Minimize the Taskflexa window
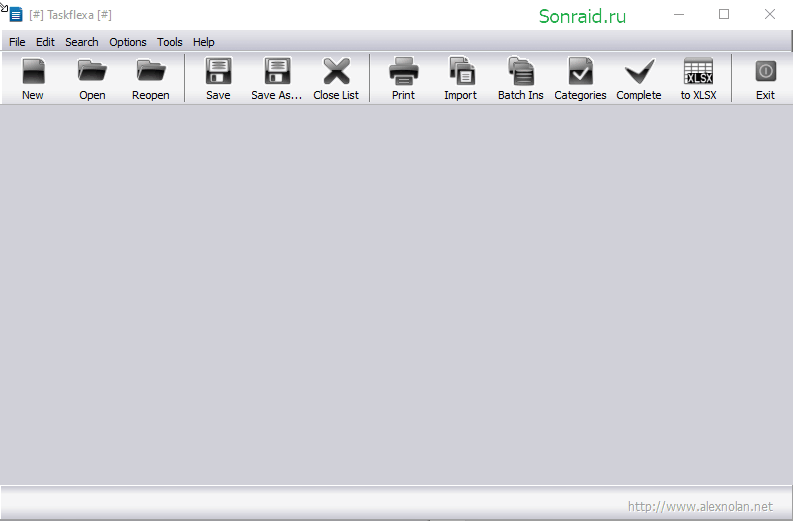Viewport: 793px width, 521px height. (679, 15)
